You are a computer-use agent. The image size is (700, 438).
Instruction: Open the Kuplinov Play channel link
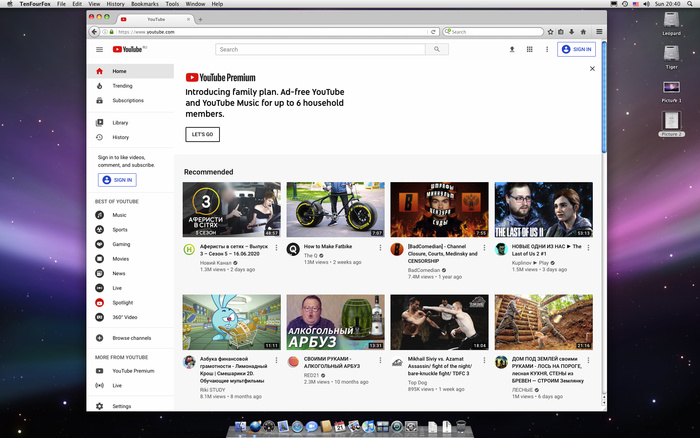click(530, 263)
